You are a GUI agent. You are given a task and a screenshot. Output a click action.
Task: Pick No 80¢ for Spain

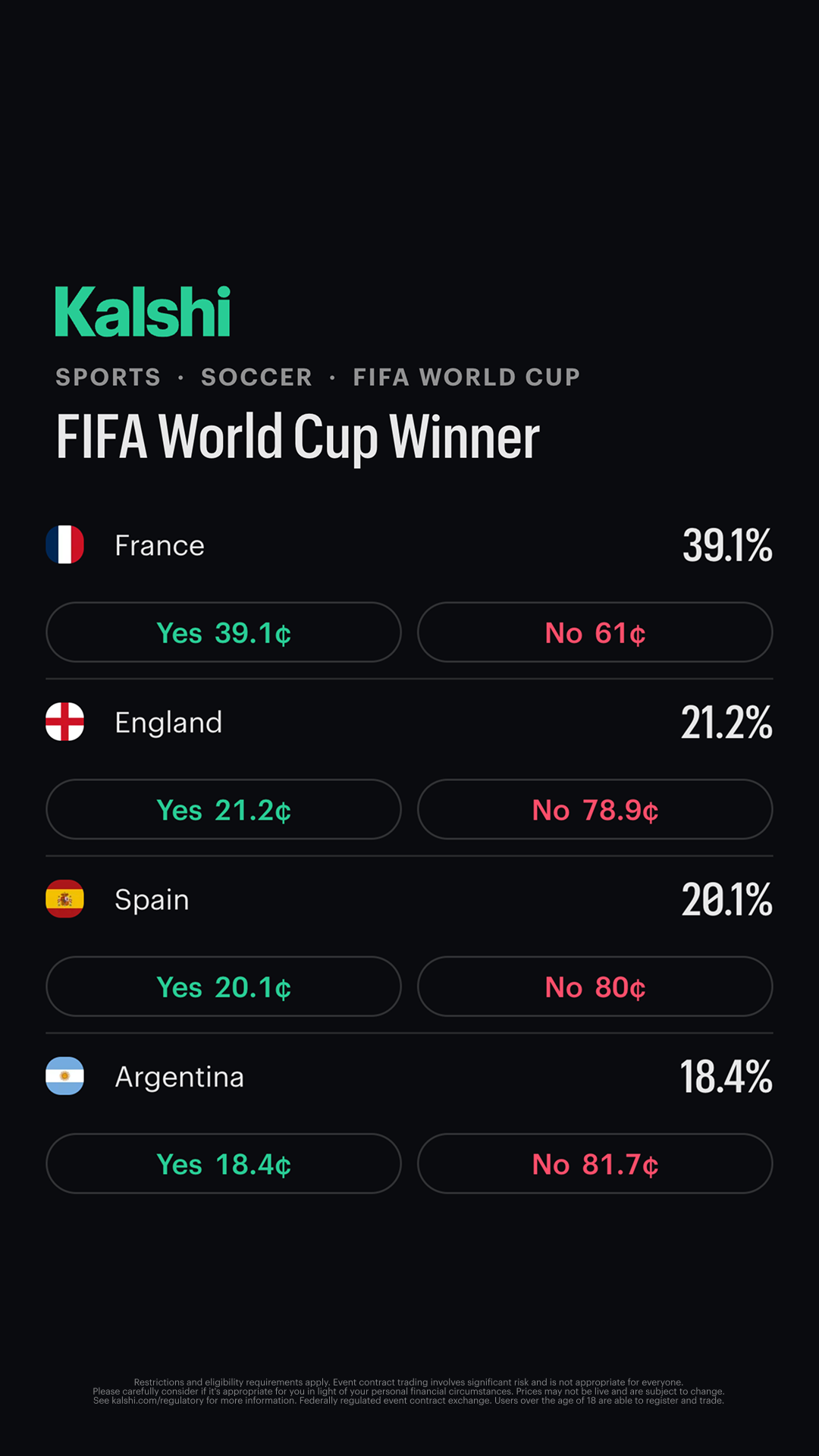[595, 987]
